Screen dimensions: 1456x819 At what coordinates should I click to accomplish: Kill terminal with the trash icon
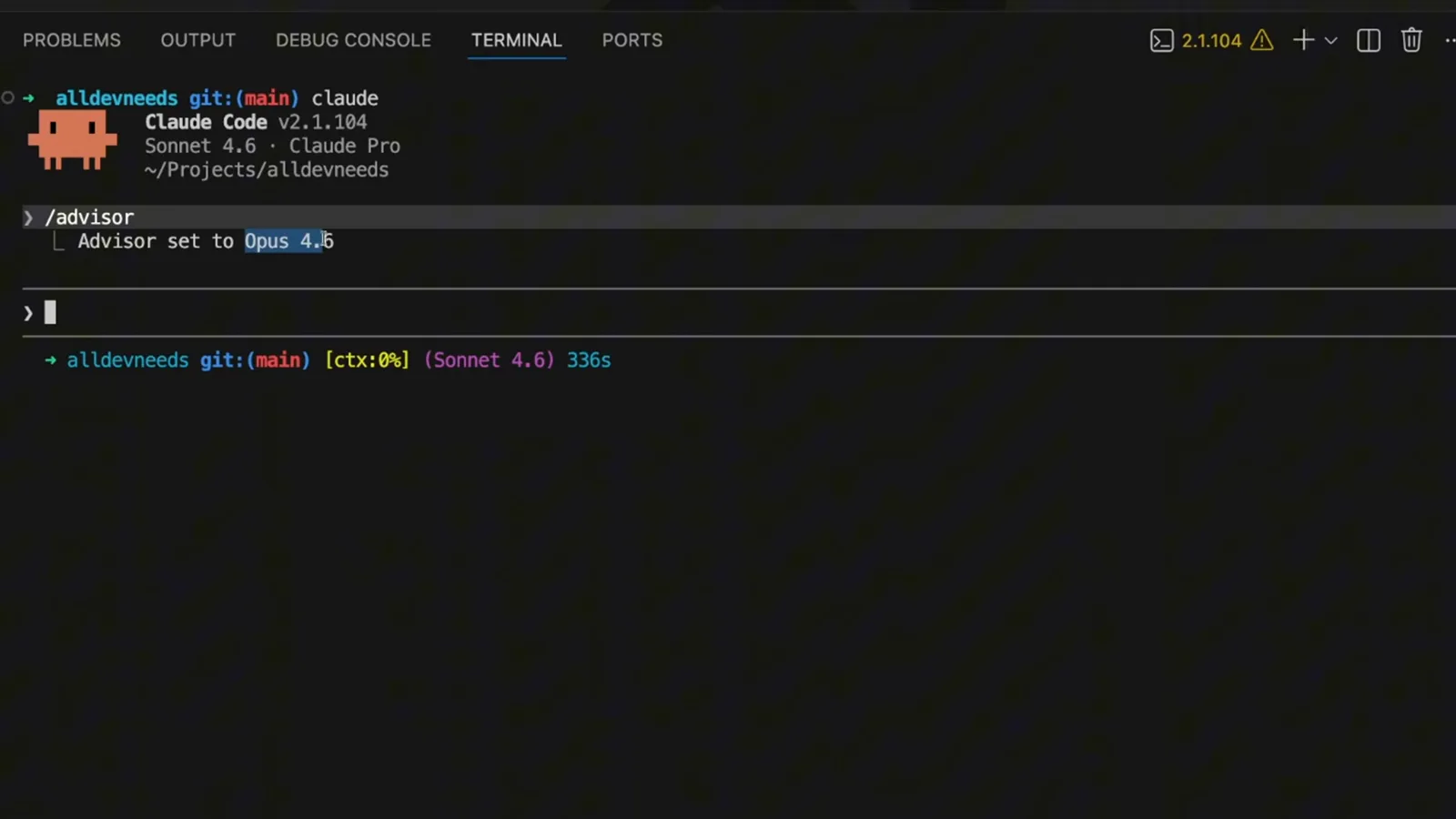[x=1411, y=40]
